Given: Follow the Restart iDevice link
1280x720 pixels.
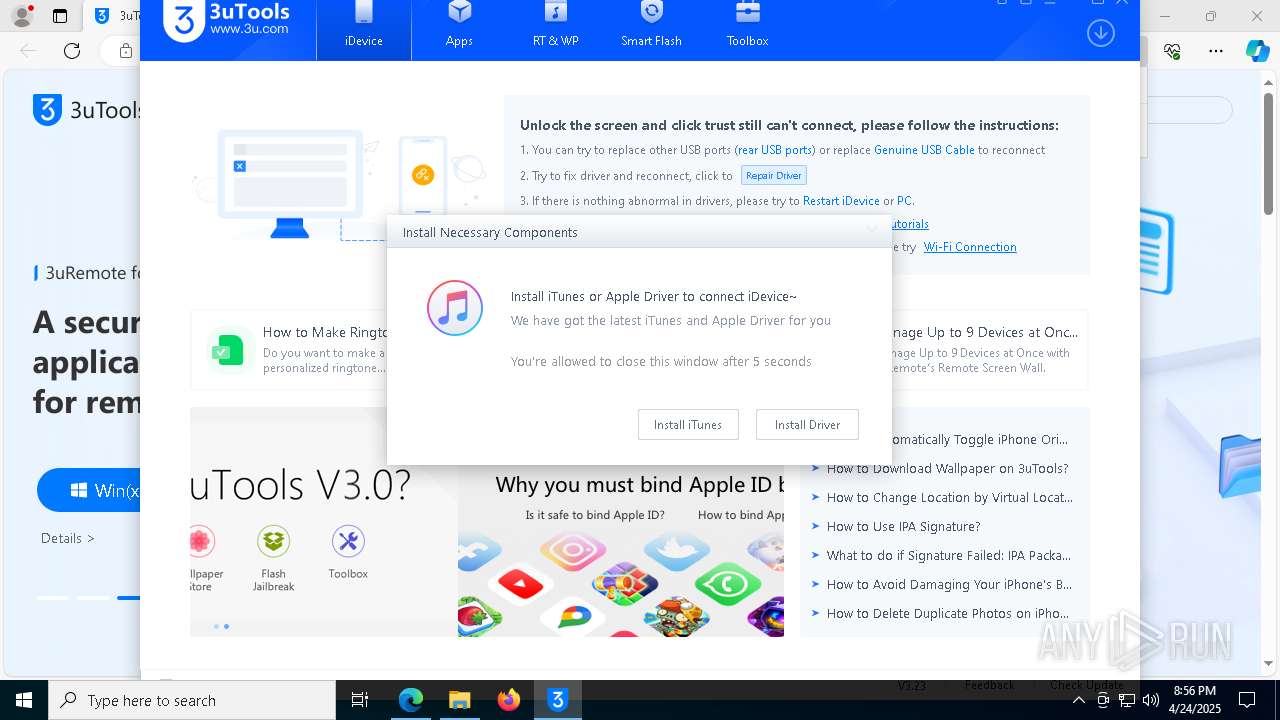Looking at the screenshot, I should (x=841, y=201).
